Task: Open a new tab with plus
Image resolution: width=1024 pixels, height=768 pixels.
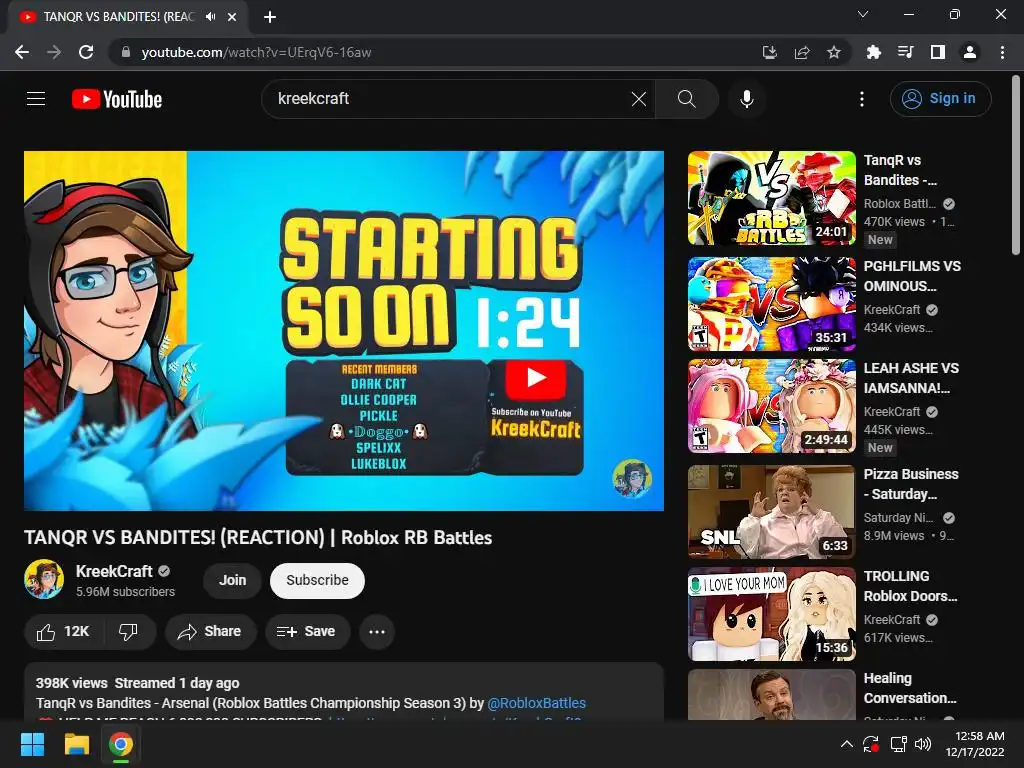Action: (270, 17)
